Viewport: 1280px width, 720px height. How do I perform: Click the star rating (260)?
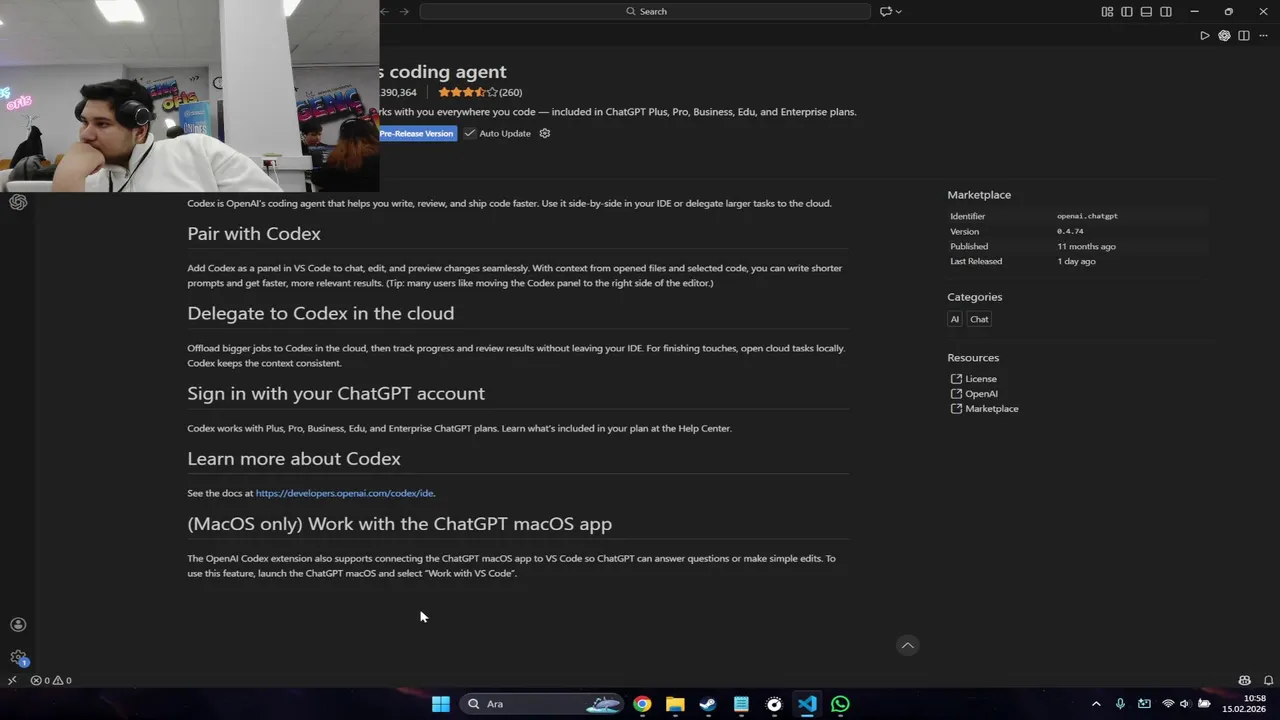(480, 92)
